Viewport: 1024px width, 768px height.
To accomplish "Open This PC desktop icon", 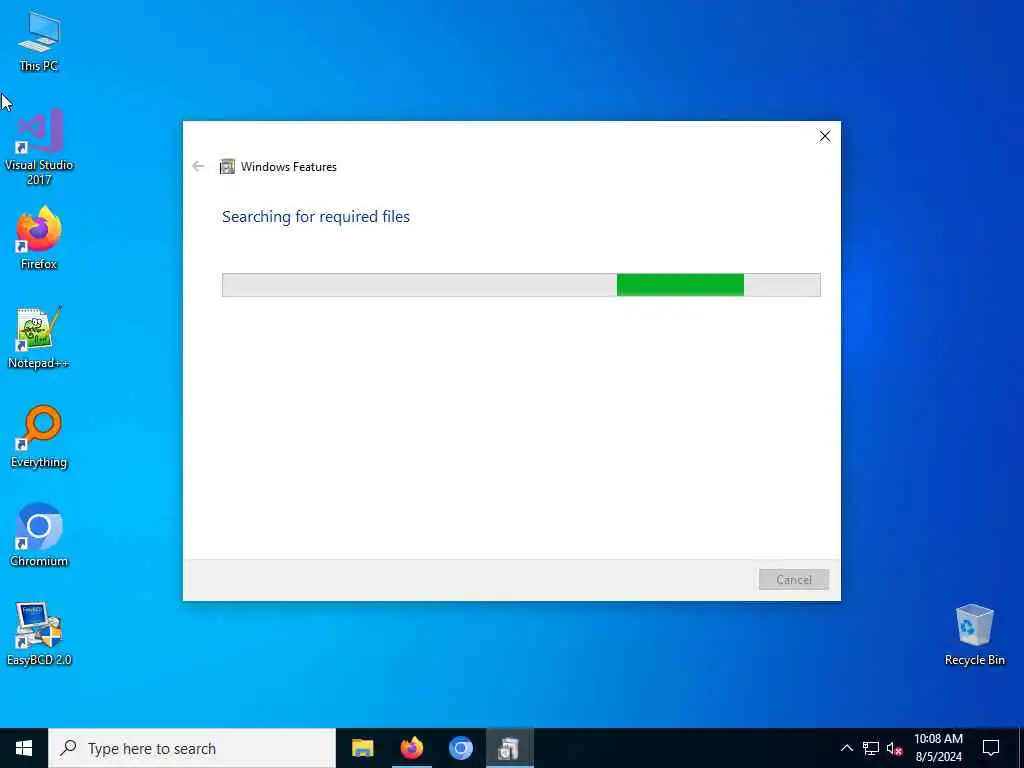I will pos(39,42).
